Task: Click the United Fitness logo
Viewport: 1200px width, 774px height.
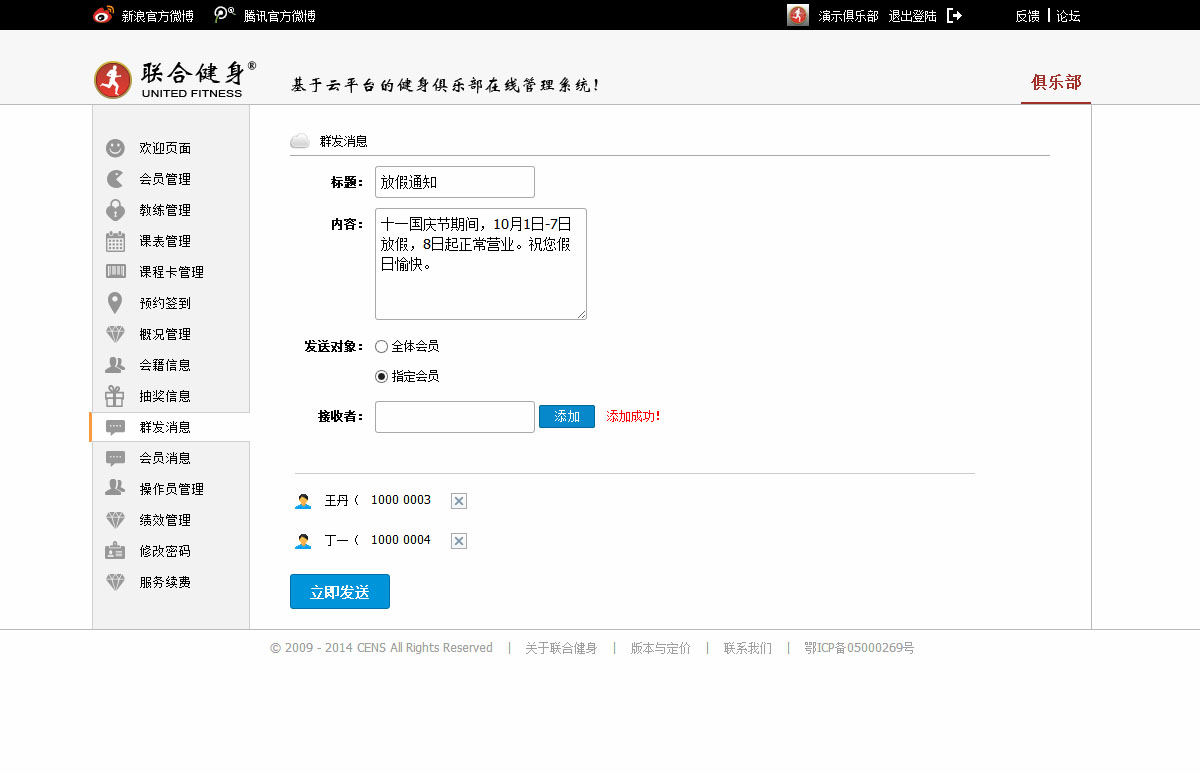Action: click(175, 80)
